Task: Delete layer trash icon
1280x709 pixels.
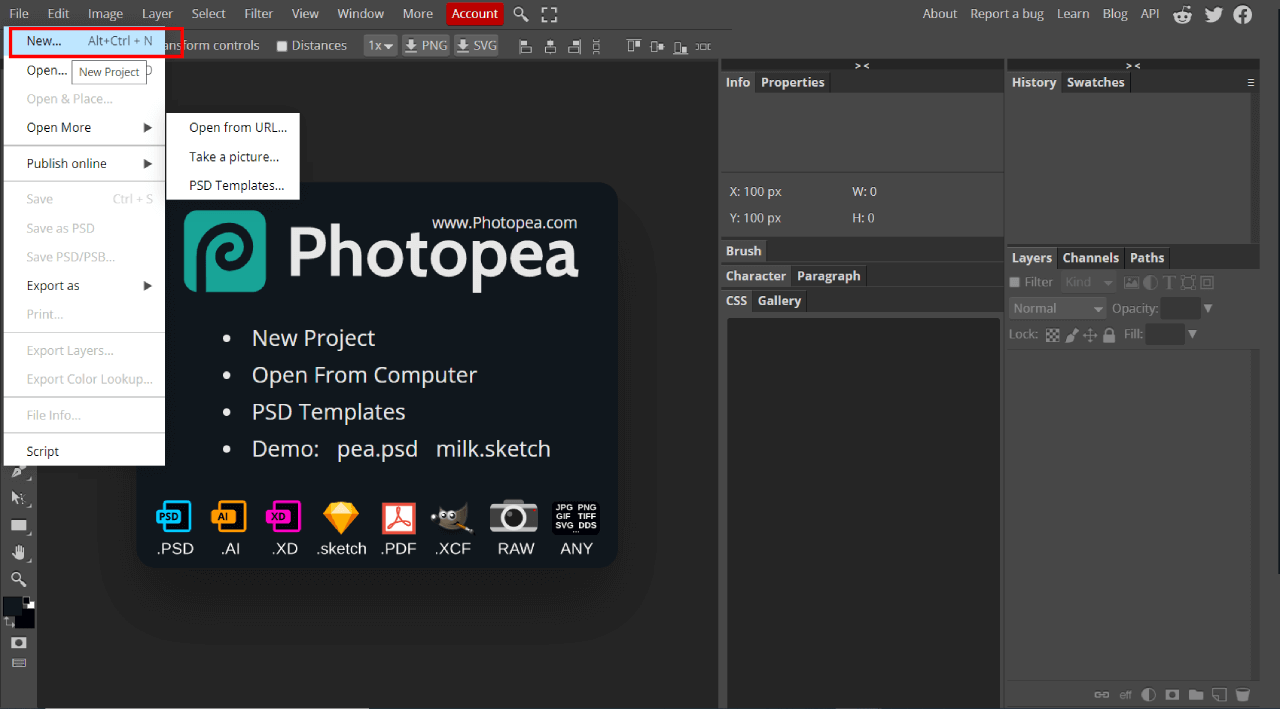Action: pyautogui.click(x=1243, y=694)
